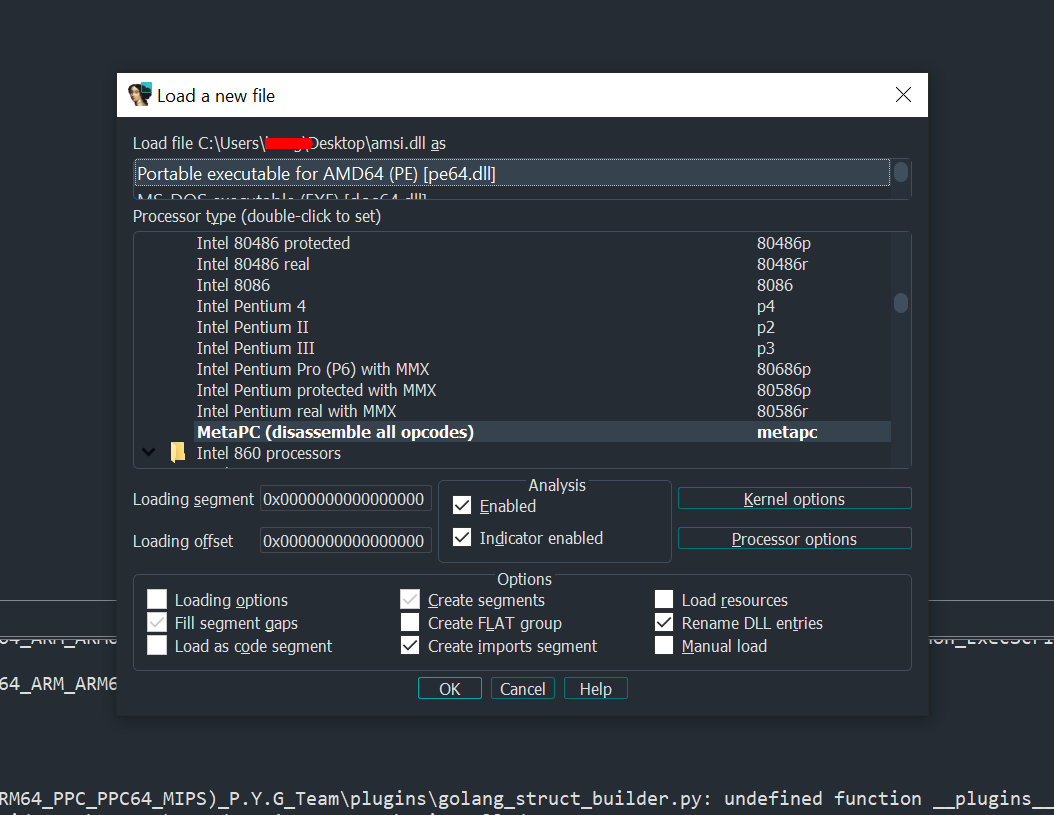Enable Loading options checkbox
1054x815 pixels.
pyautogui.click(x=157, y=599)
